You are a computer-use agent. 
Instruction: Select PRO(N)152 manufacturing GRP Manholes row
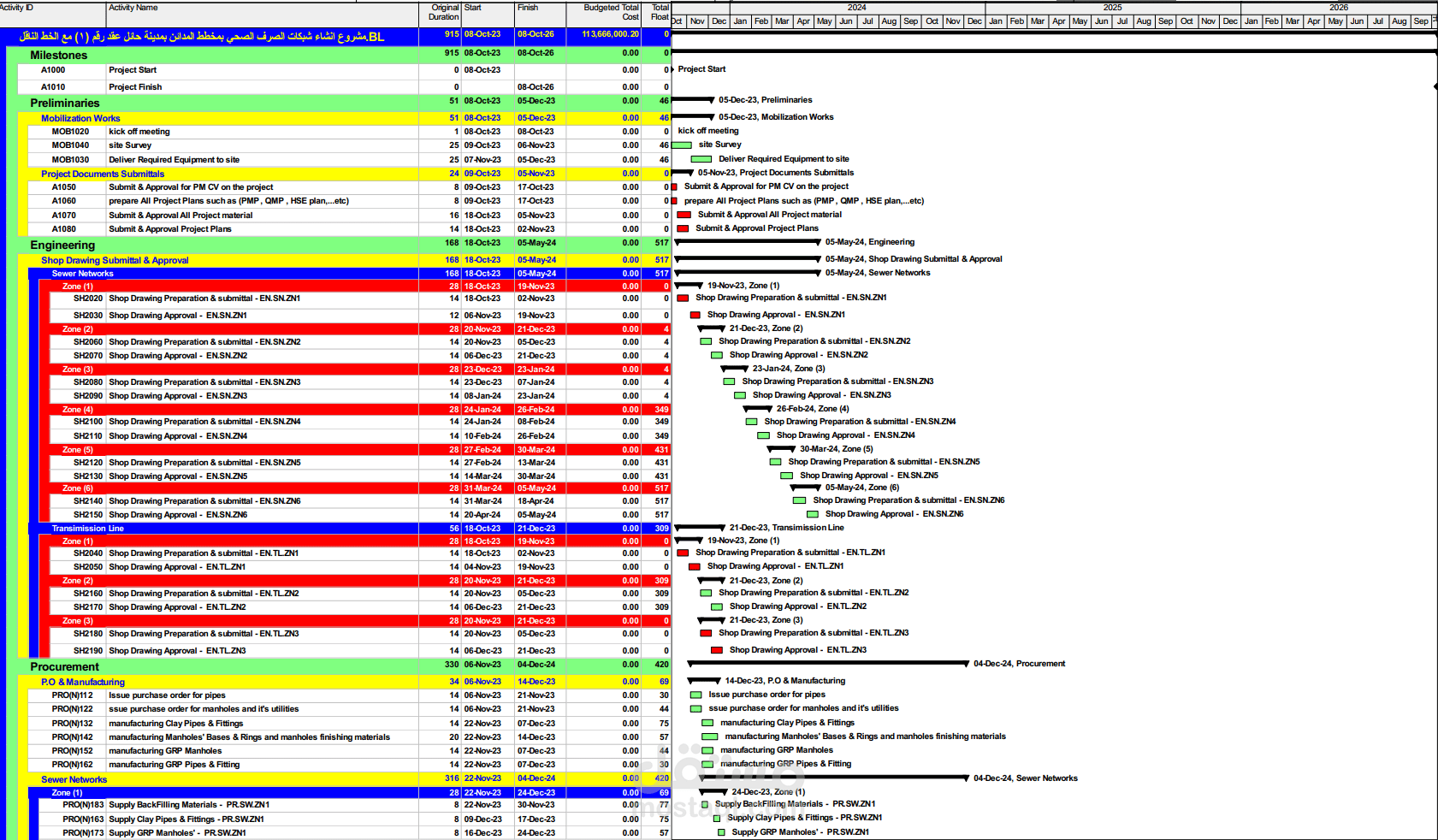(x=349, y=751)
